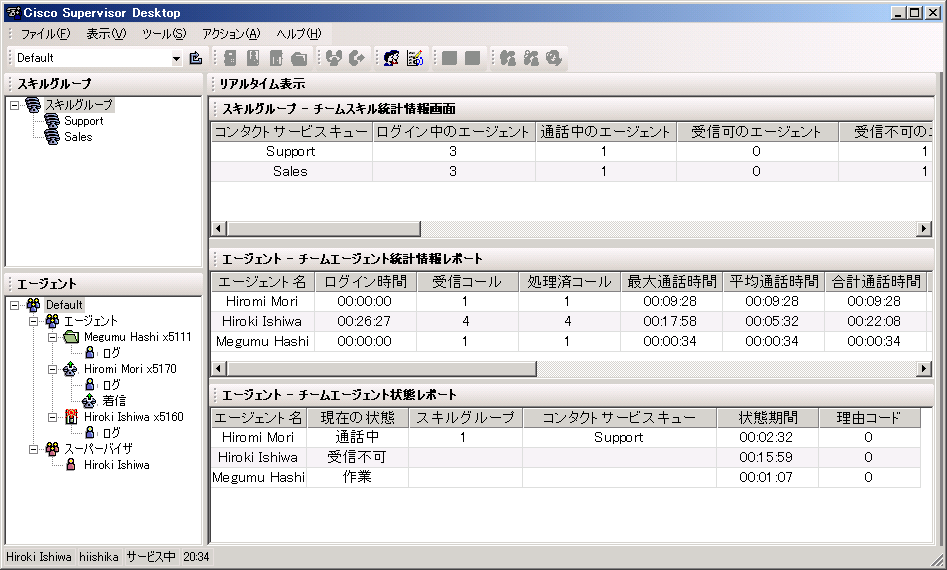Select Hiroki Ishiwa under スーパーバイザ
This screenshot has height=570, width=947.
pyautogui.click(x=117, y=465)
